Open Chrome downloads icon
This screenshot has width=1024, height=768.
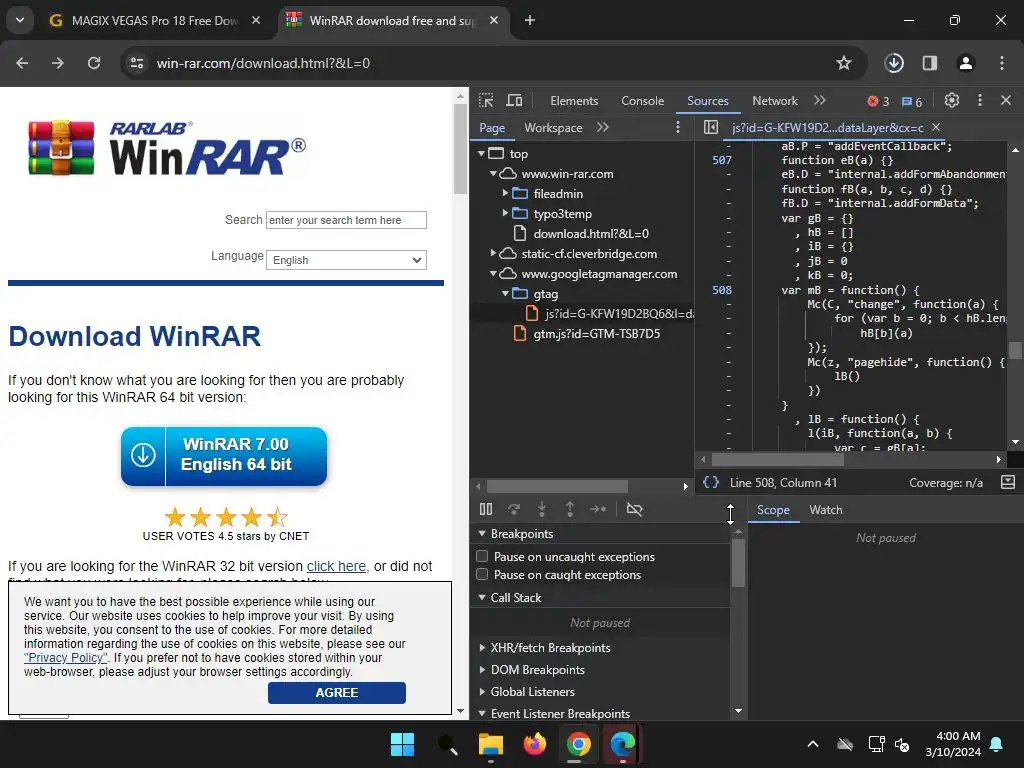pos(894,63)
